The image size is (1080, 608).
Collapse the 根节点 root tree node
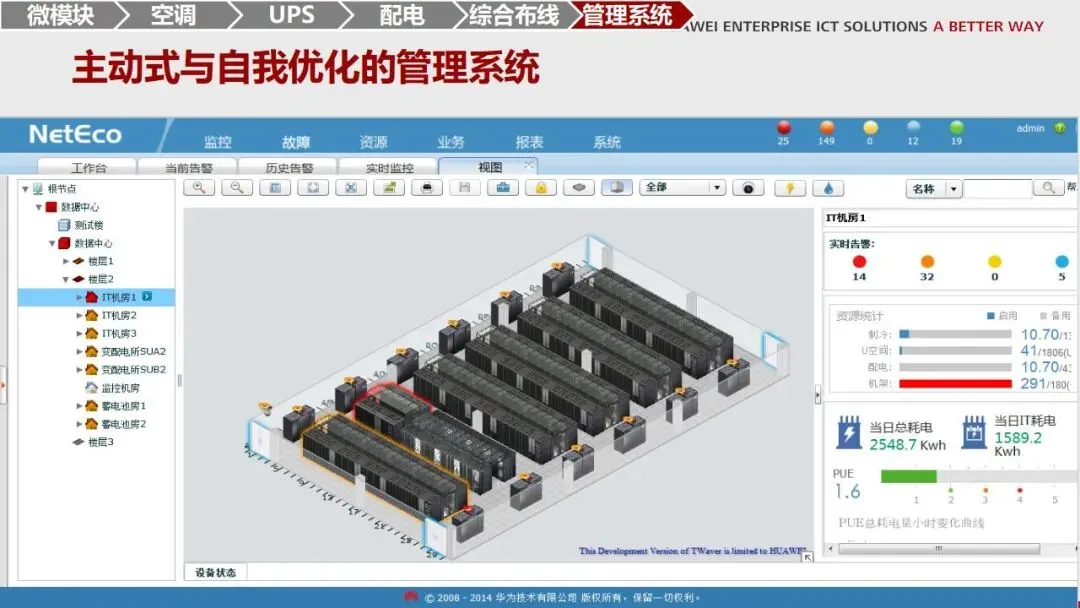[x=25, y=189]
